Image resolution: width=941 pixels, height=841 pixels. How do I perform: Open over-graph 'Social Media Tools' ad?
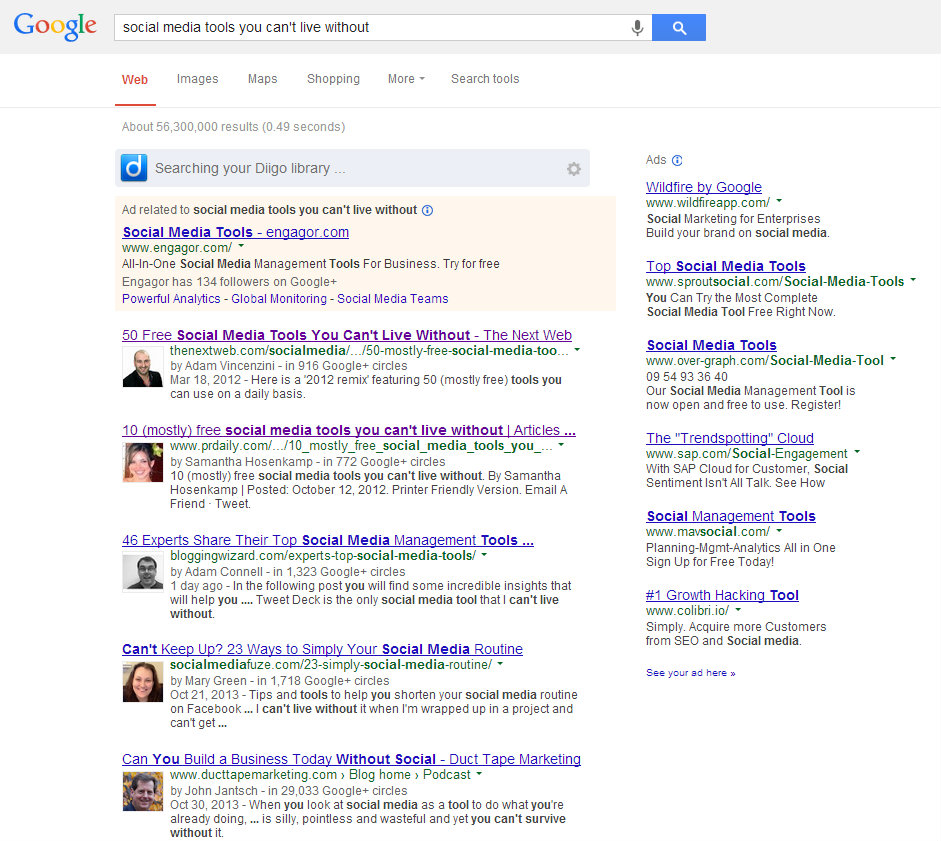[712, 345]
